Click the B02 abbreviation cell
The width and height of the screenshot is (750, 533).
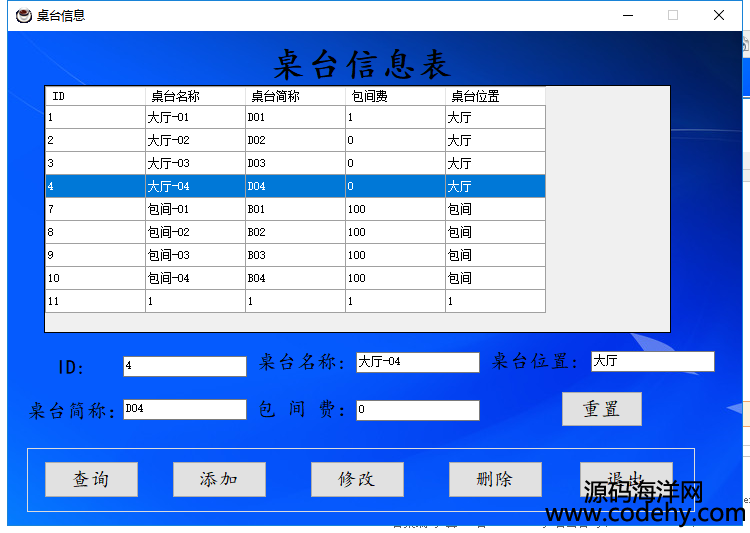click(295, 232)
